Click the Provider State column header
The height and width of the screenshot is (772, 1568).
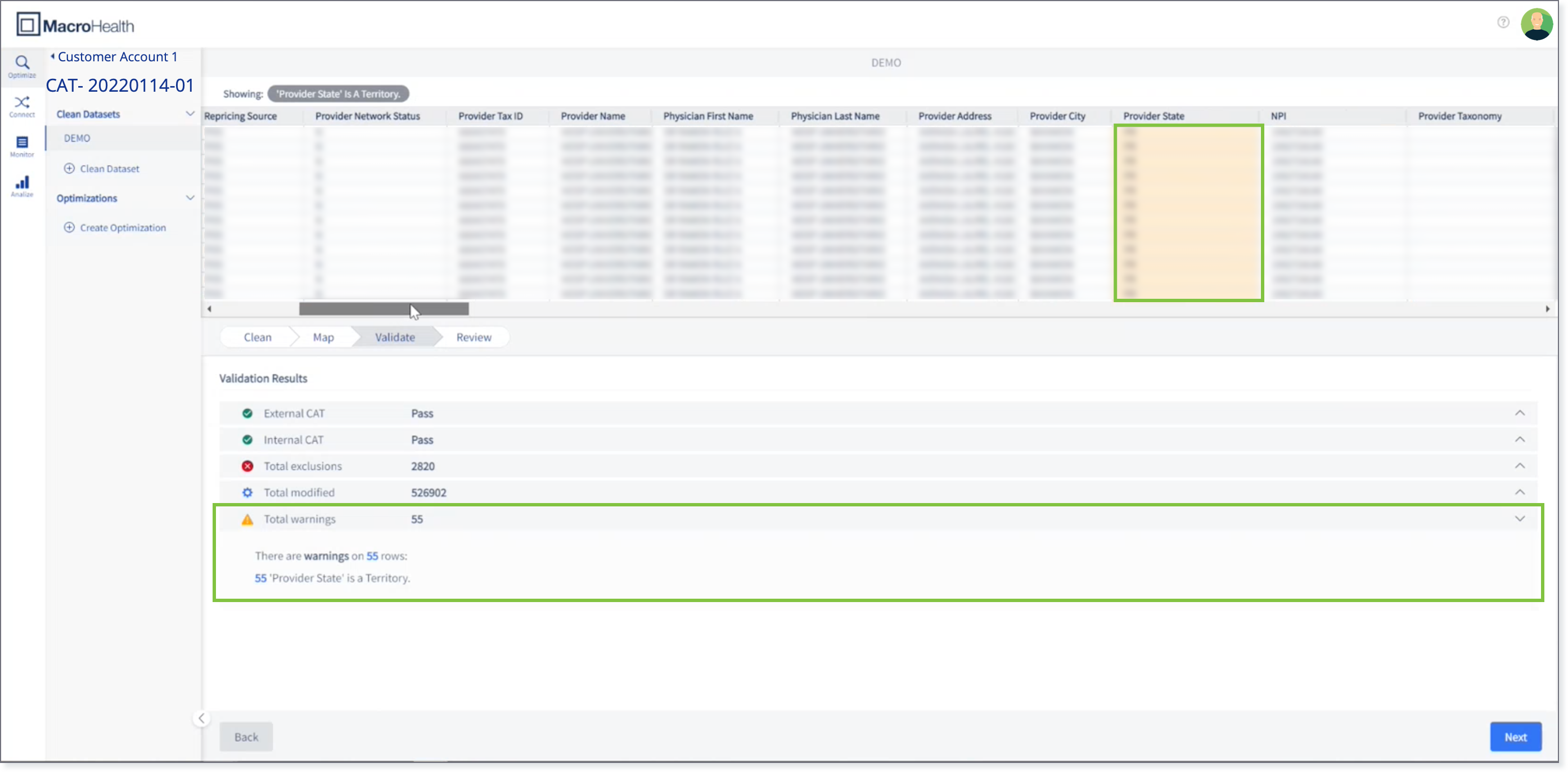click(x=1154, y=116)
